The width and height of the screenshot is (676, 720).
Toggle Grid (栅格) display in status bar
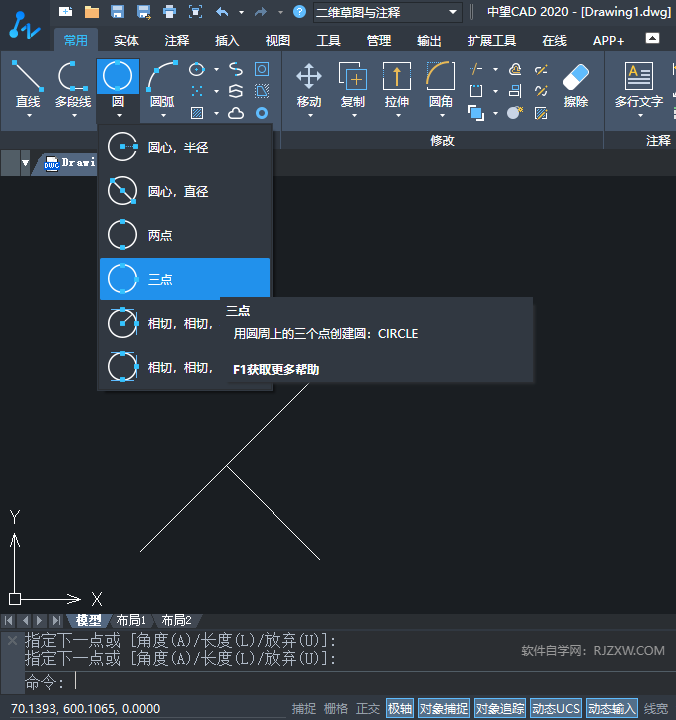336,709
